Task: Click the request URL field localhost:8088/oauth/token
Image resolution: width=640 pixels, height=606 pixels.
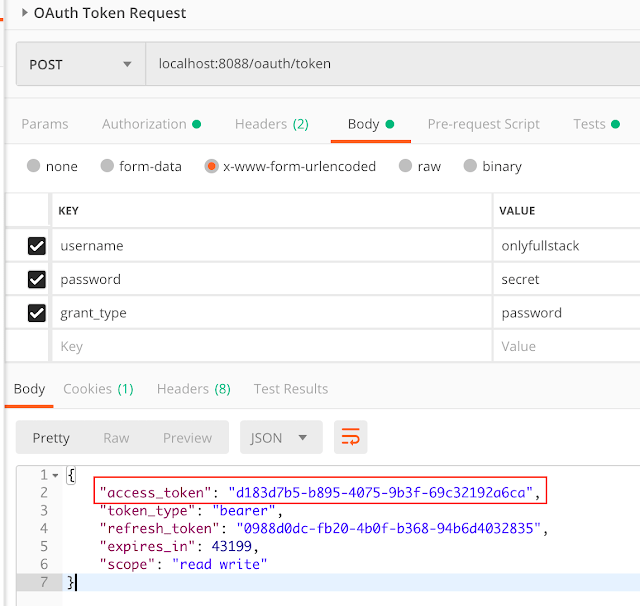Action: tap(393, 64)
